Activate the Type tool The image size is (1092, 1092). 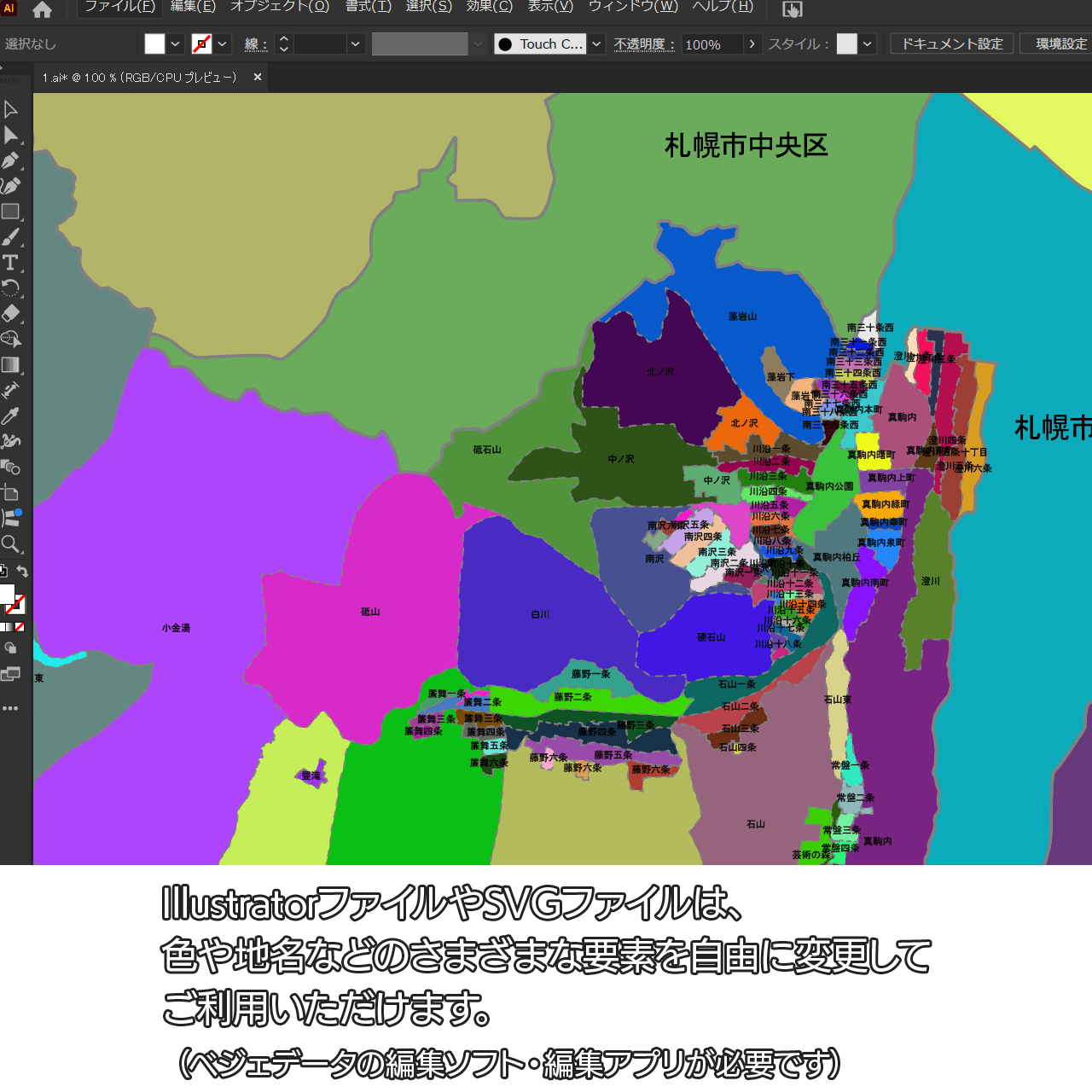coord(11,263)
